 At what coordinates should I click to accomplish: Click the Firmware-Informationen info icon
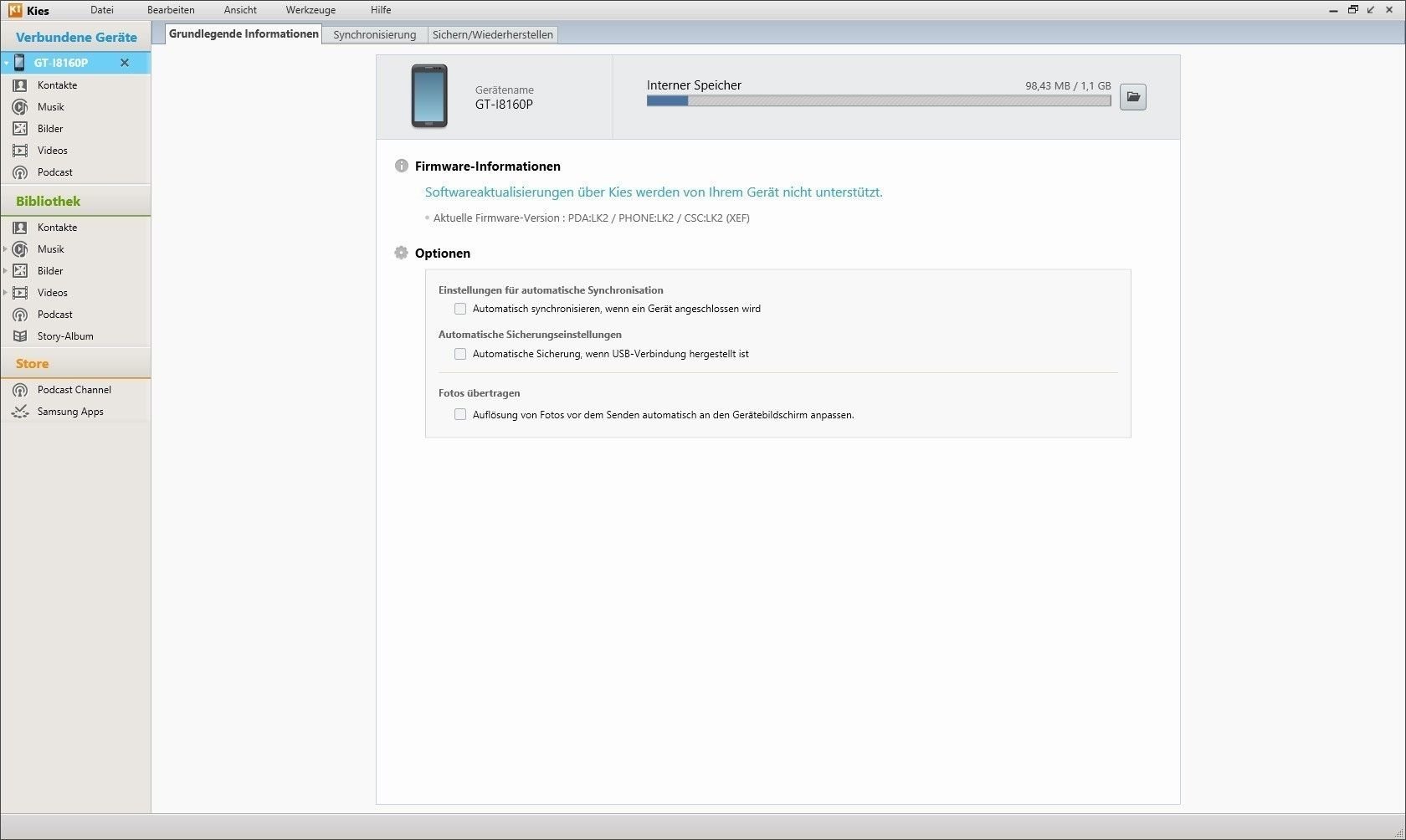coord(402,166)
